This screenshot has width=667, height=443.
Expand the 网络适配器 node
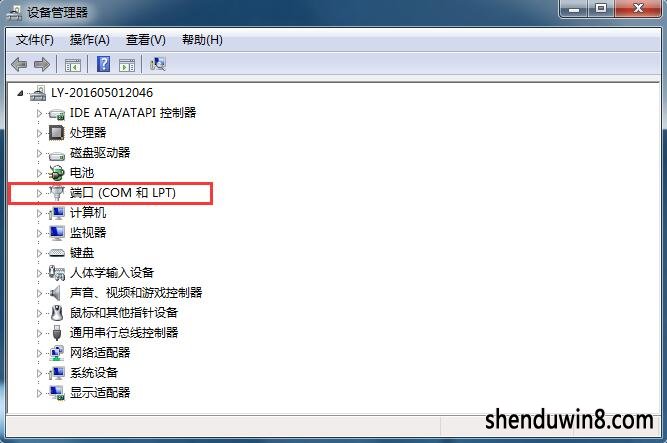pos(39,353)
